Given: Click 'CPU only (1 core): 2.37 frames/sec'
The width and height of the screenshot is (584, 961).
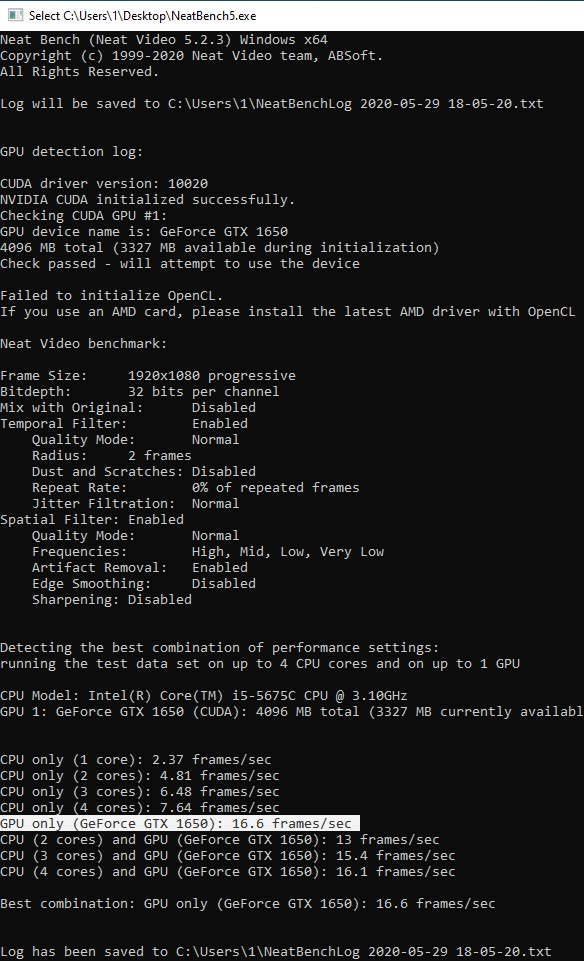Looking at the screenshot, I should point(135,759).
